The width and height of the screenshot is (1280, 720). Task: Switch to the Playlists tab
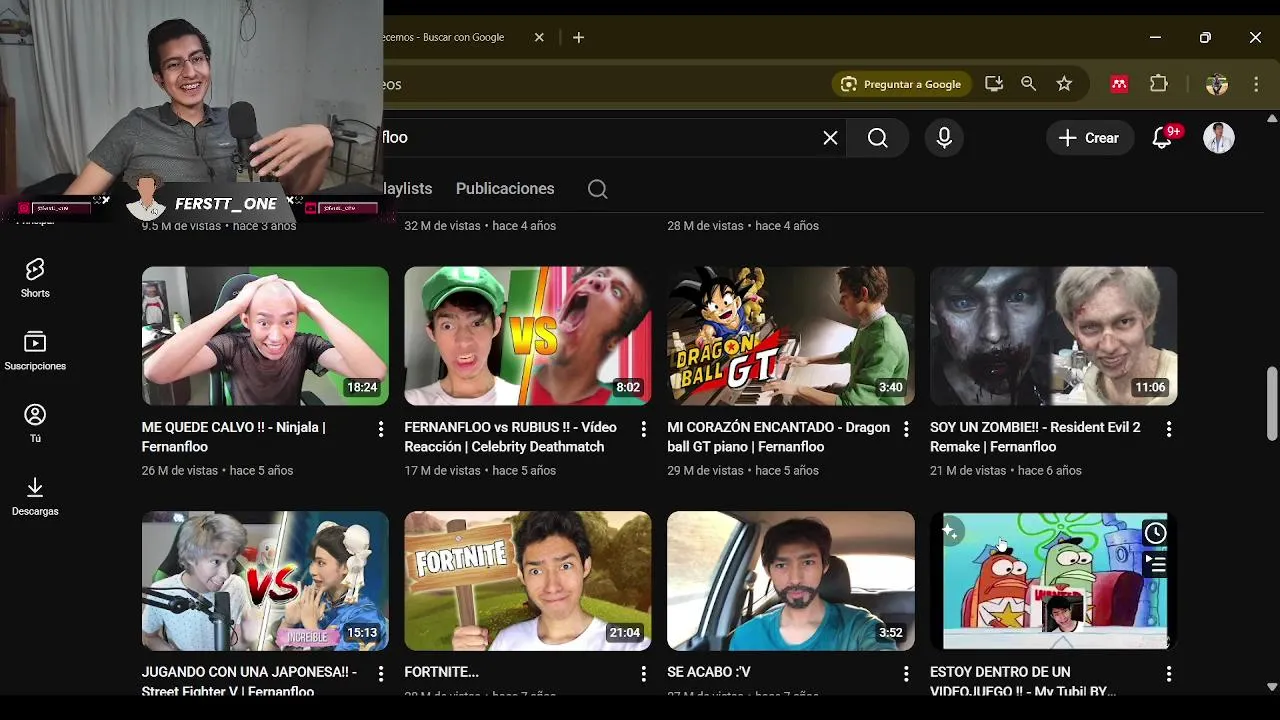(408, 189)
